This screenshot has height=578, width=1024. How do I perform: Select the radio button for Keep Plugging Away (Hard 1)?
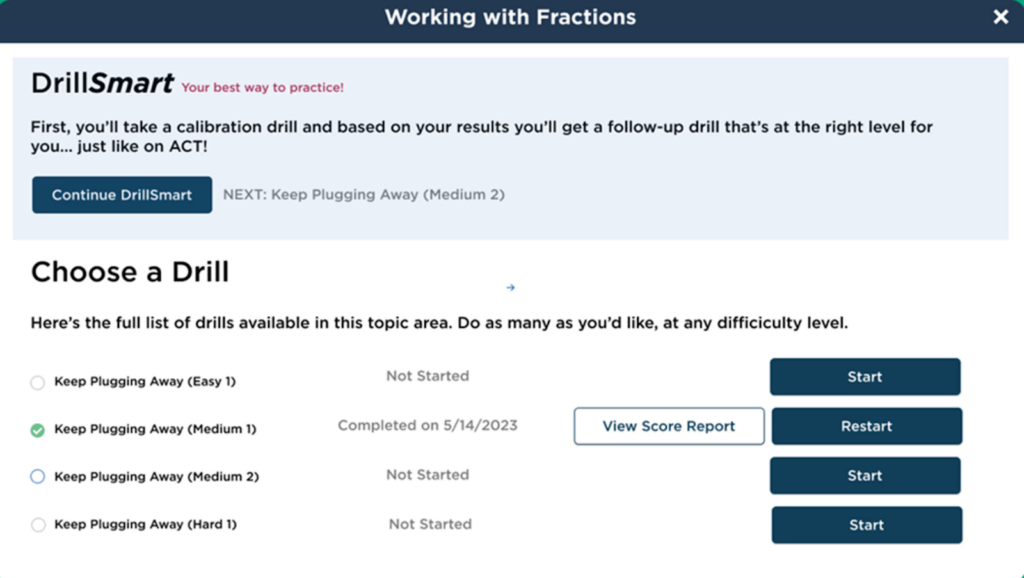[x=37, y=524]
